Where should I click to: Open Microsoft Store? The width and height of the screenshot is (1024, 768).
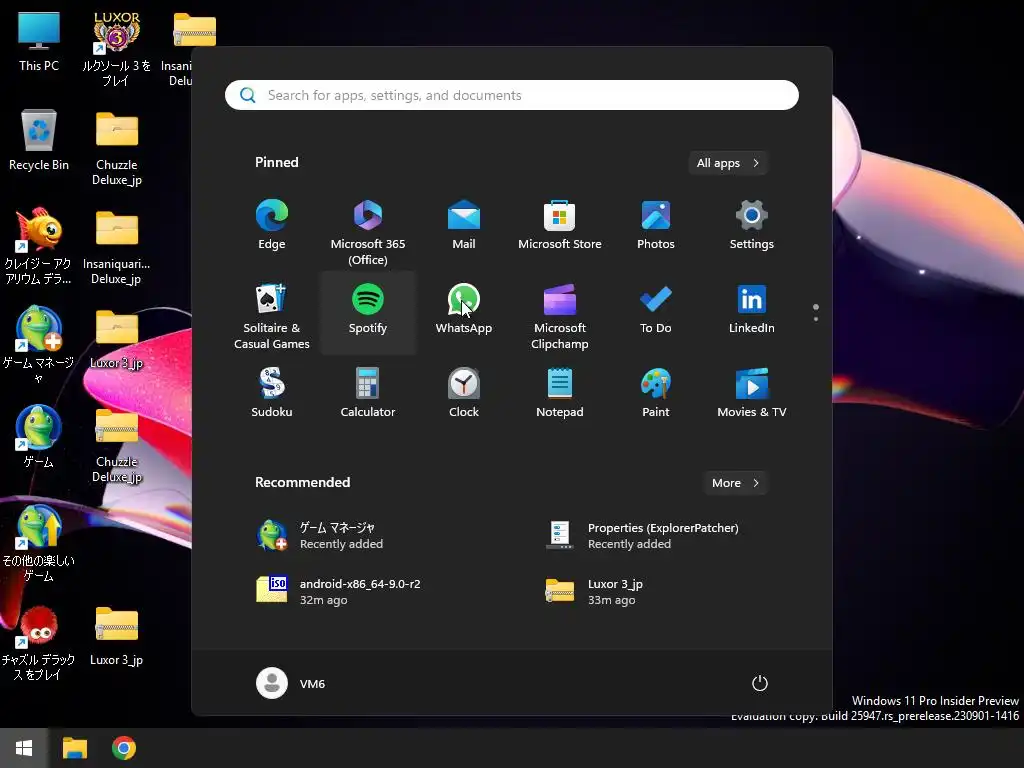[x=560, y=225]
